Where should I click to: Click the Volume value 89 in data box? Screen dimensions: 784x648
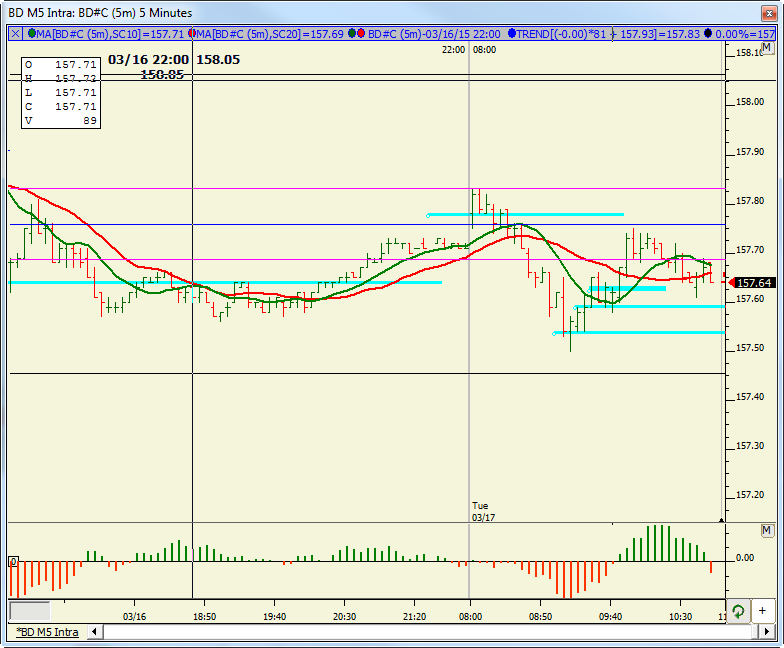pos(90,121)
